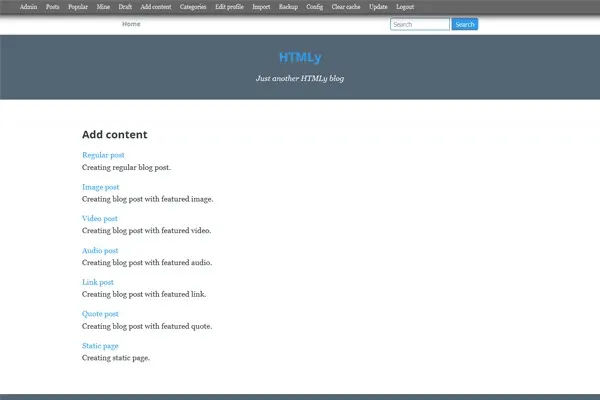Create a Regular post
This screenshot has width=600, height=400.
(103, 155)
